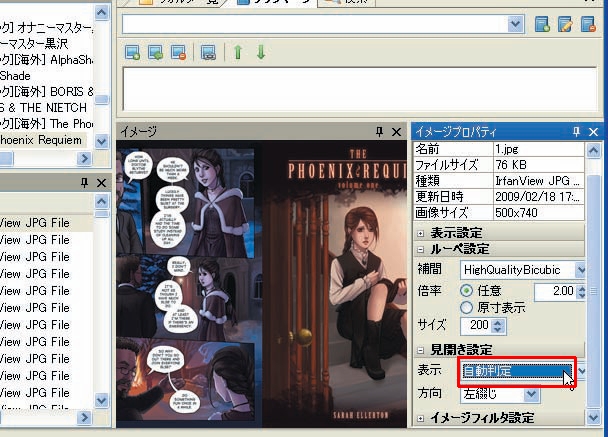The height and width of the screenshot is (437, 608).
Task: Select the '[海外] BORIS &' folder entry
Action: click(47, 92)
